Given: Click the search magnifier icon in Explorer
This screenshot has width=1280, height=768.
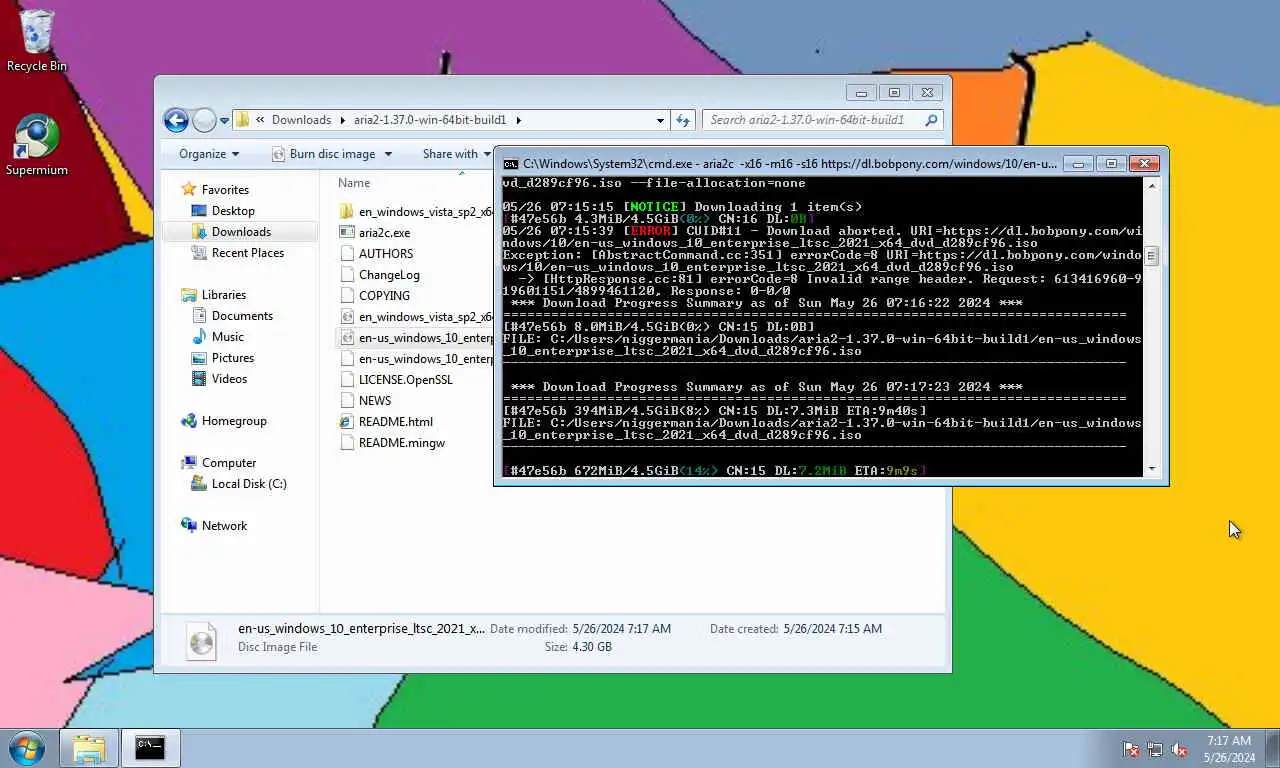Looking at the screenshot, I should [x=931, y=120].
